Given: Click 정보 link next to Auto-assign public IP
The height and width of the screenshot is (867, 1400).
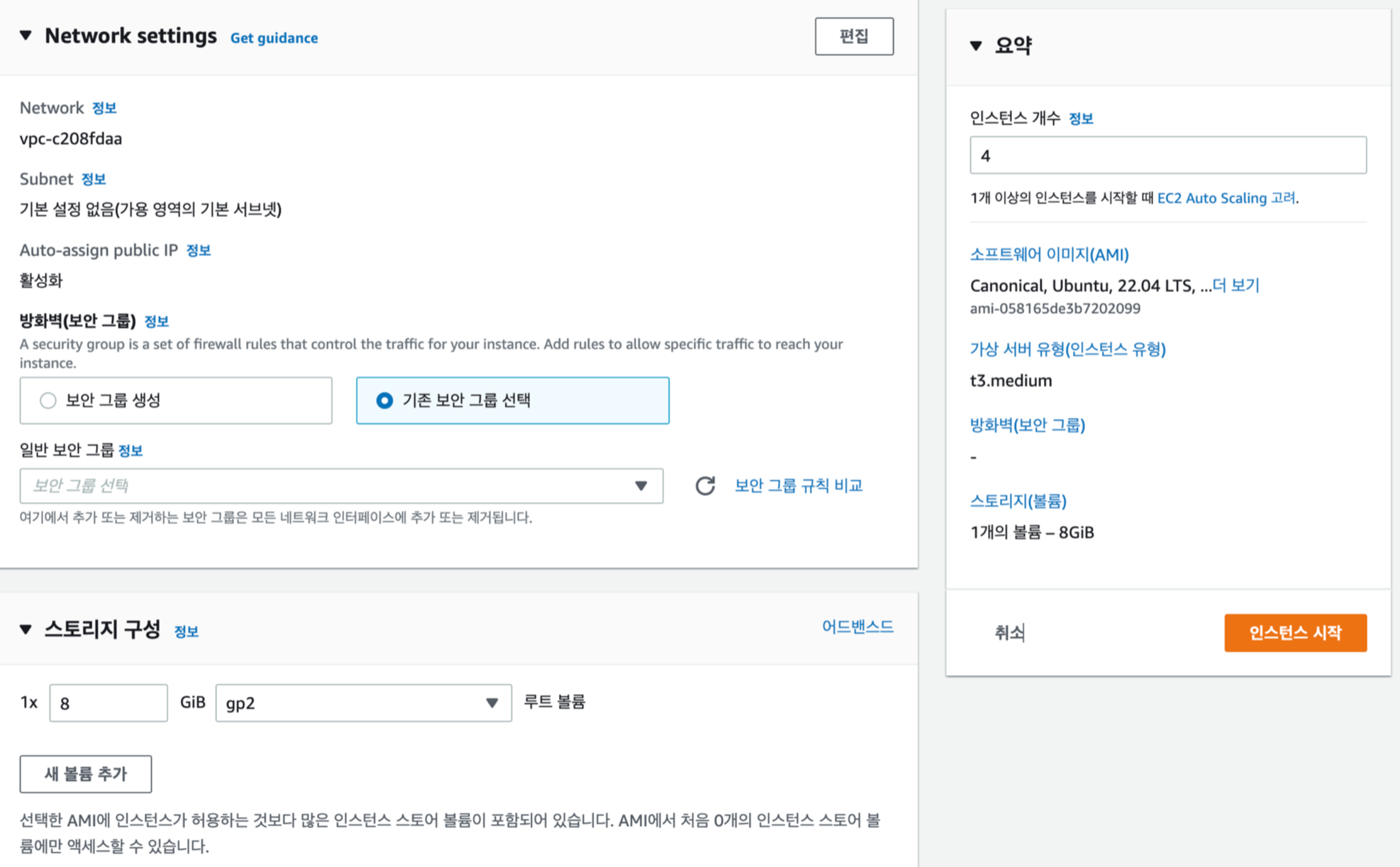Looking at the screenshot, I should point(199,250).
